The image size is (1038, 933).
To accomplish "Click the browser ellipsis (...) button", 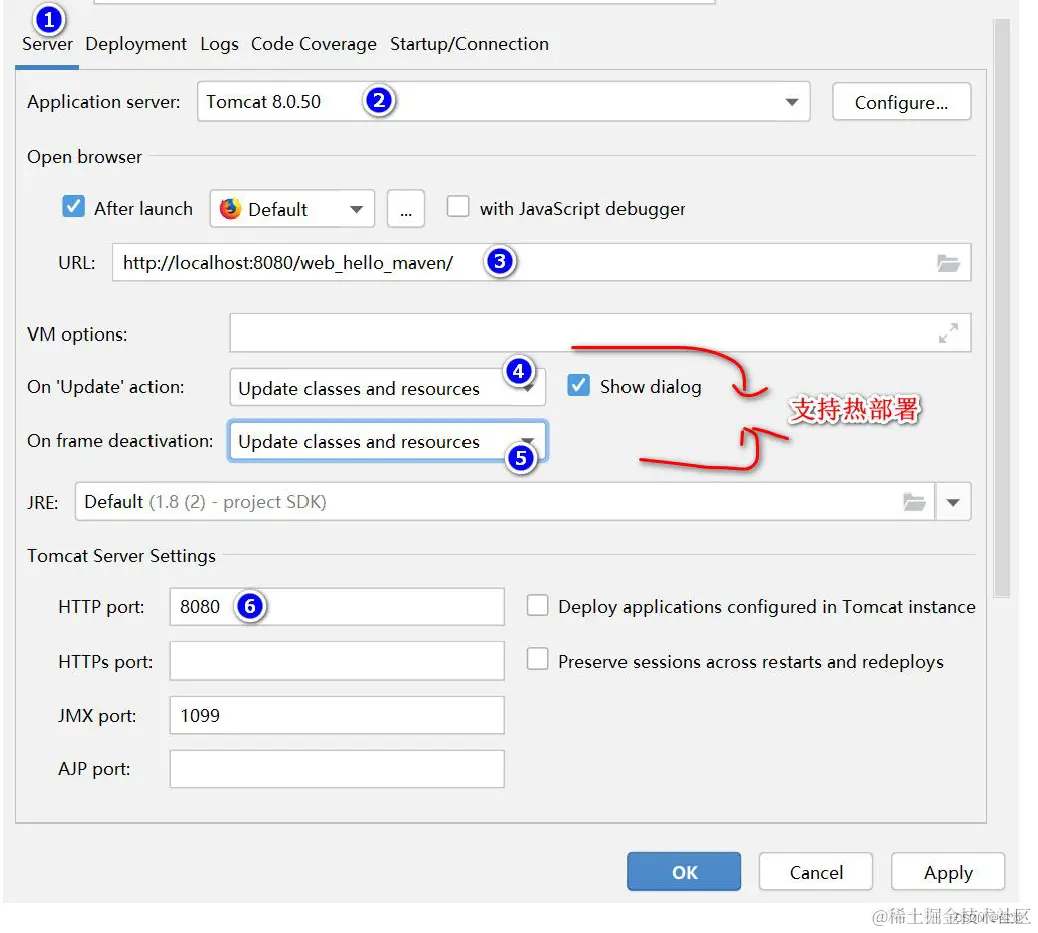I will [406, 209].
